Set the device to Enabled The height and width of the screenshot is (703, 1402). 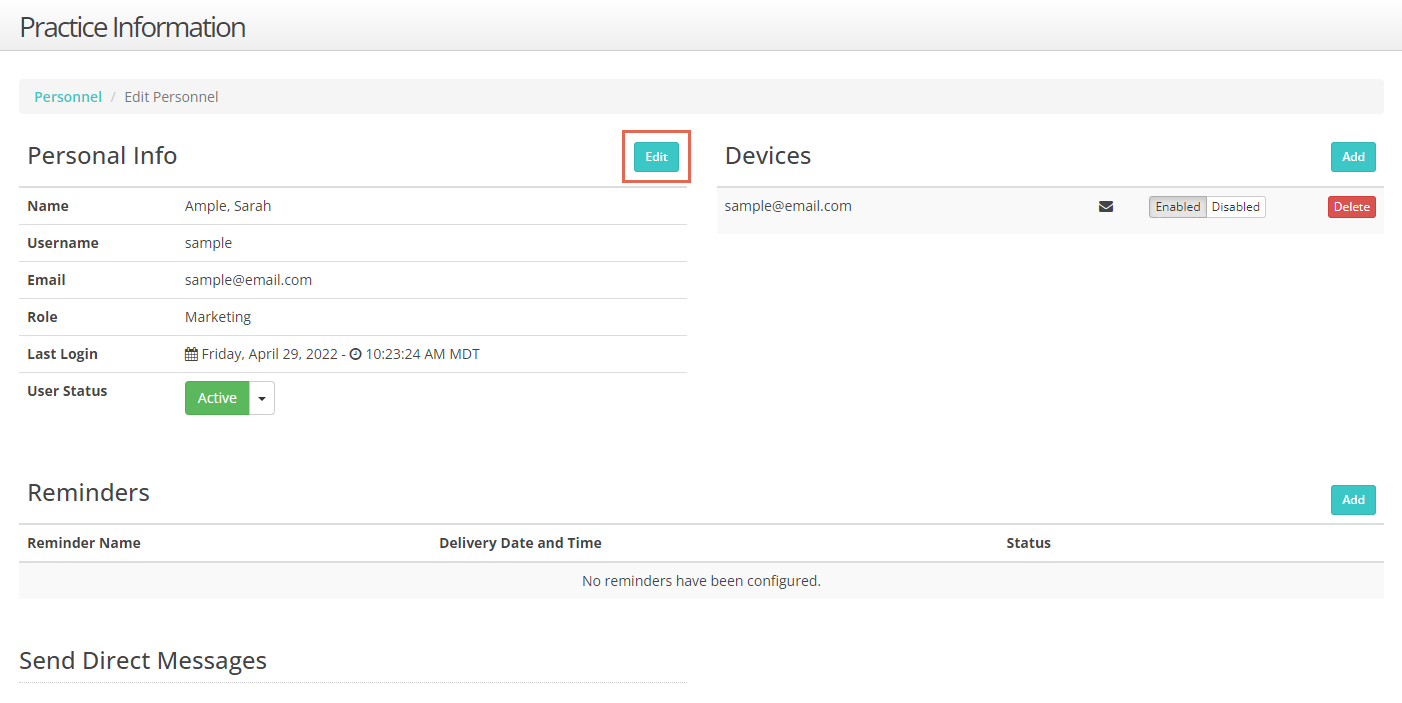[x=1178, y=207]
